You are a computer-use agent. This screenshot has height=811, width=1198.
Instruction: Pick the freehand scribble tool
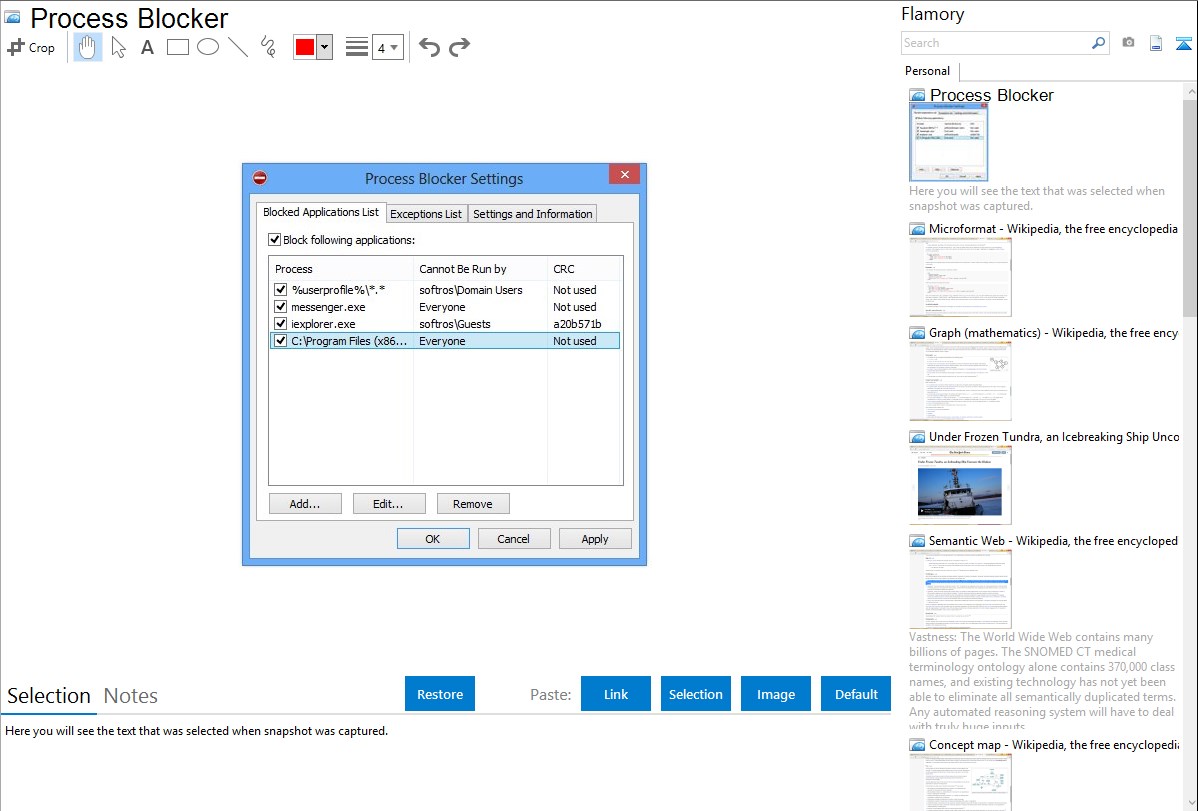point(268,47)
